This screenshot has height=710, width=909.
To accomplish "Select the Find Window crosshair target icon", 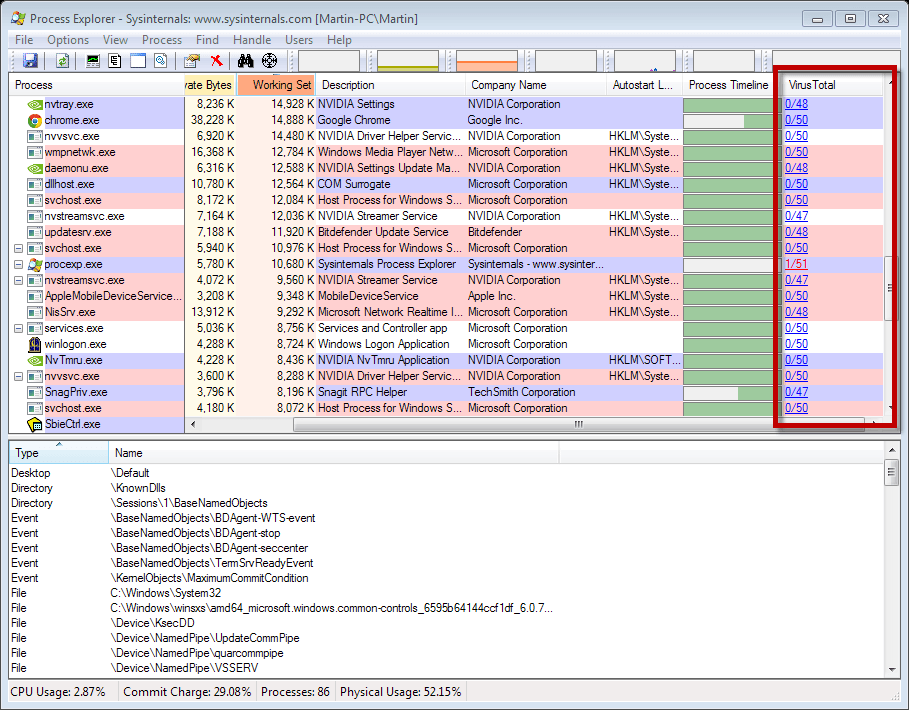I will coord(270,60).
